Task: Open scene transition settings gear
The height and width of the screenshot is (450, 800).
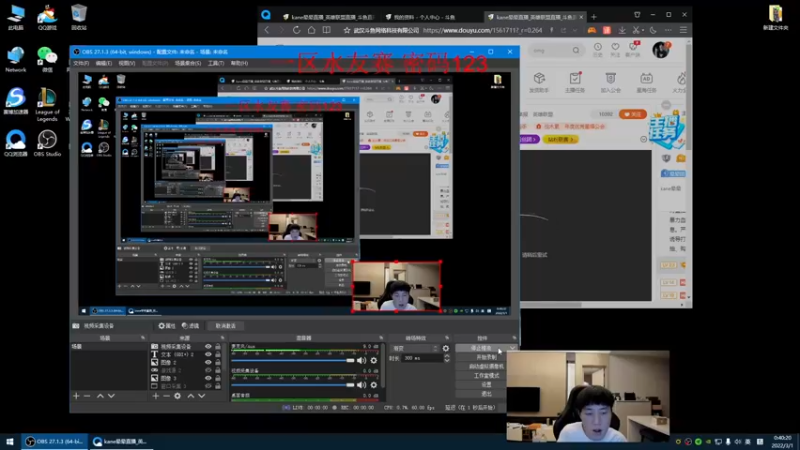Action: [x=446, y=348]
